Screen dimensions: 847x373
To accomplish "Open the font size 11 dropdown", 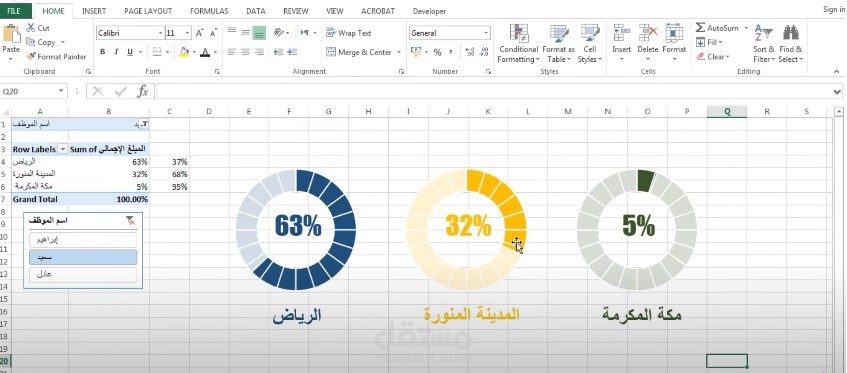I will (187, 33).
